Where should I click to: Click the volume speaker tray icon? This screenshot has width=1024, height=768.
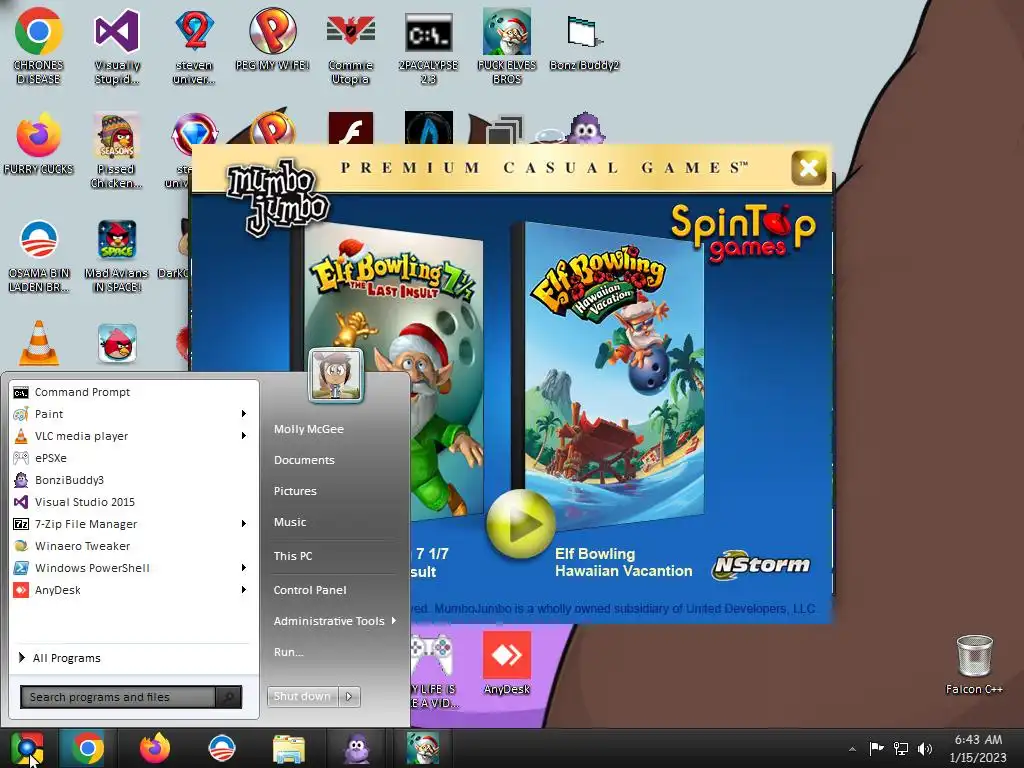tap(925, 748)
